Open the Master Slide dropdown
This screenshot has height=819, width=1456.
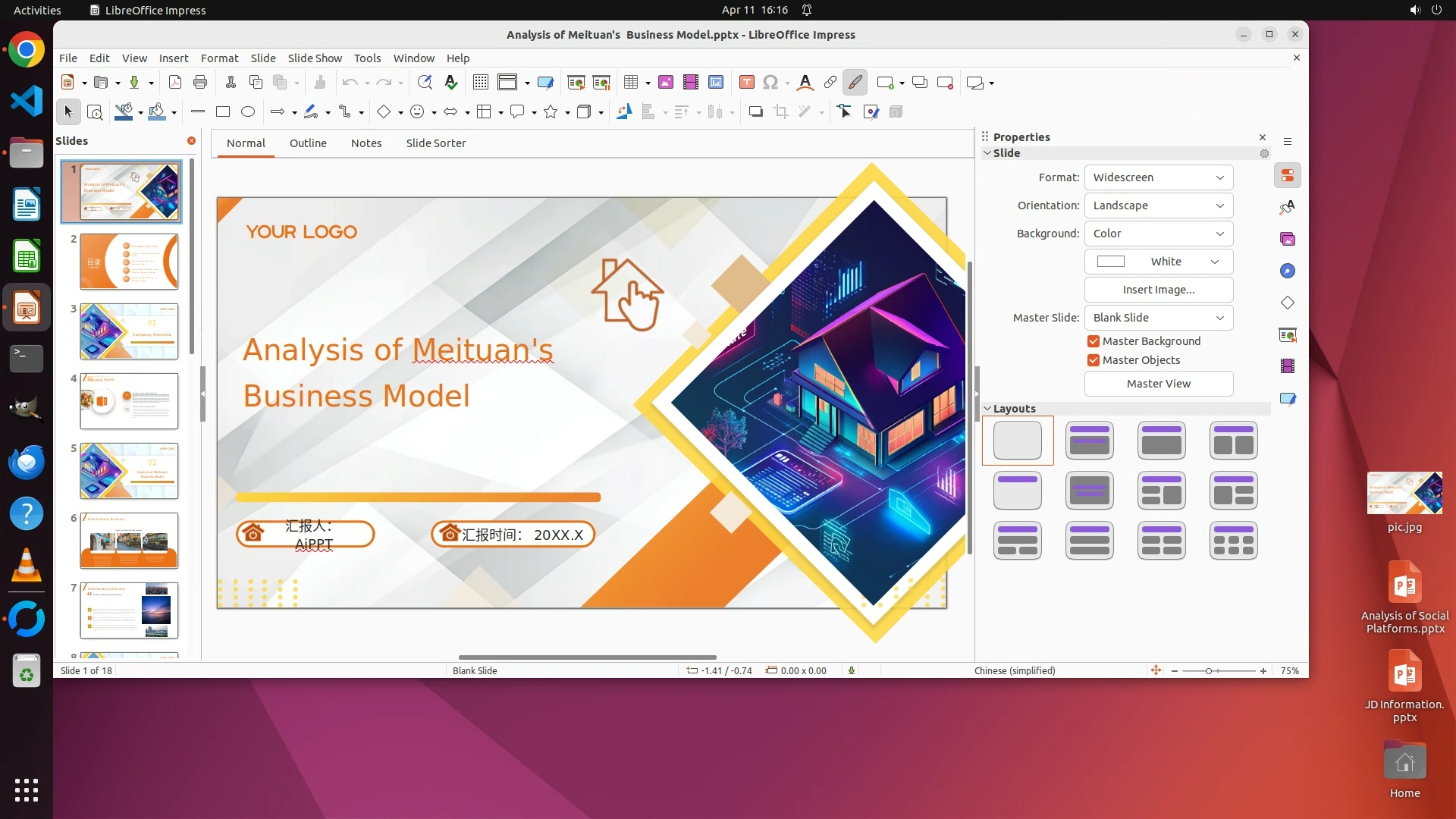coord(1158,318)
